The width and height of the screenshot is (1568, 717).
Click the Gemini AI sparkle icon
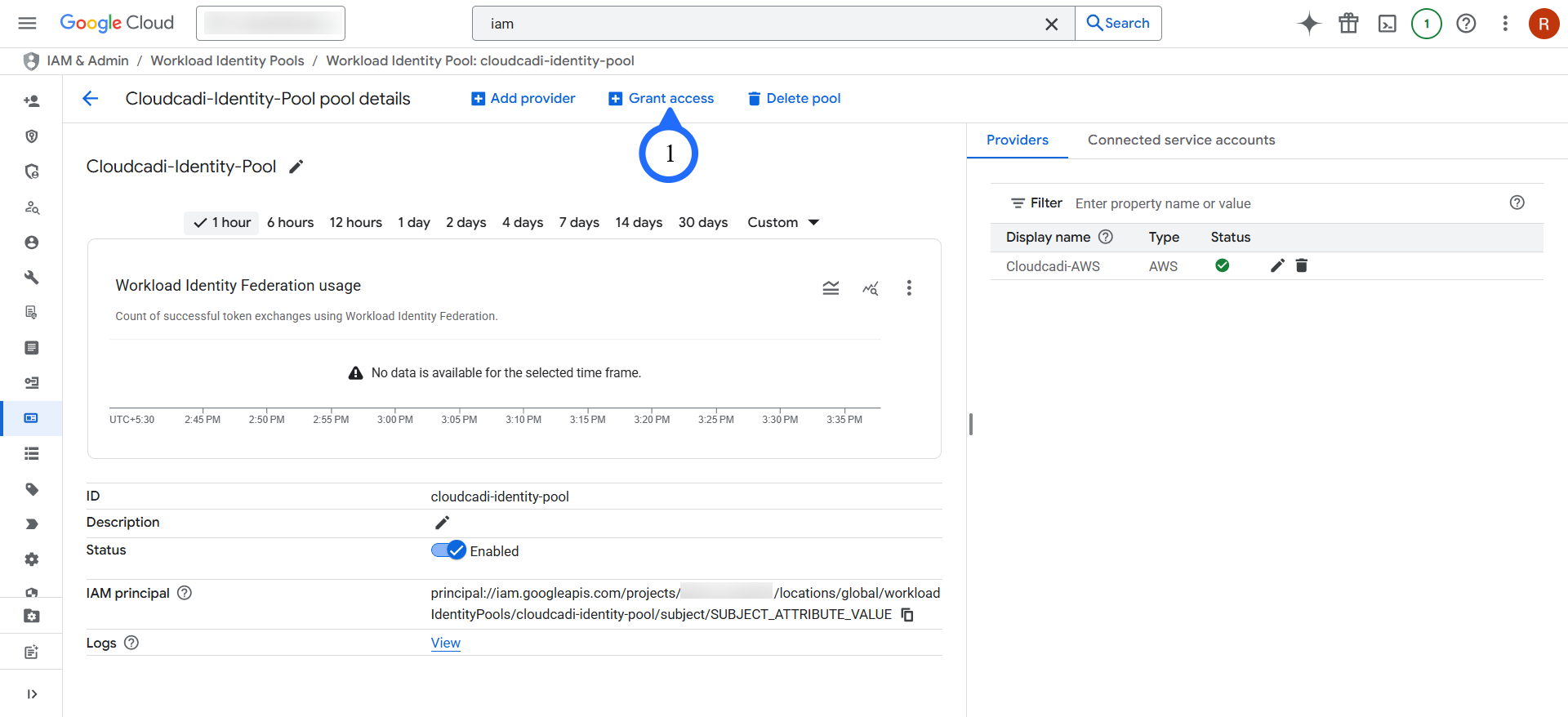tap(1308, 24)
